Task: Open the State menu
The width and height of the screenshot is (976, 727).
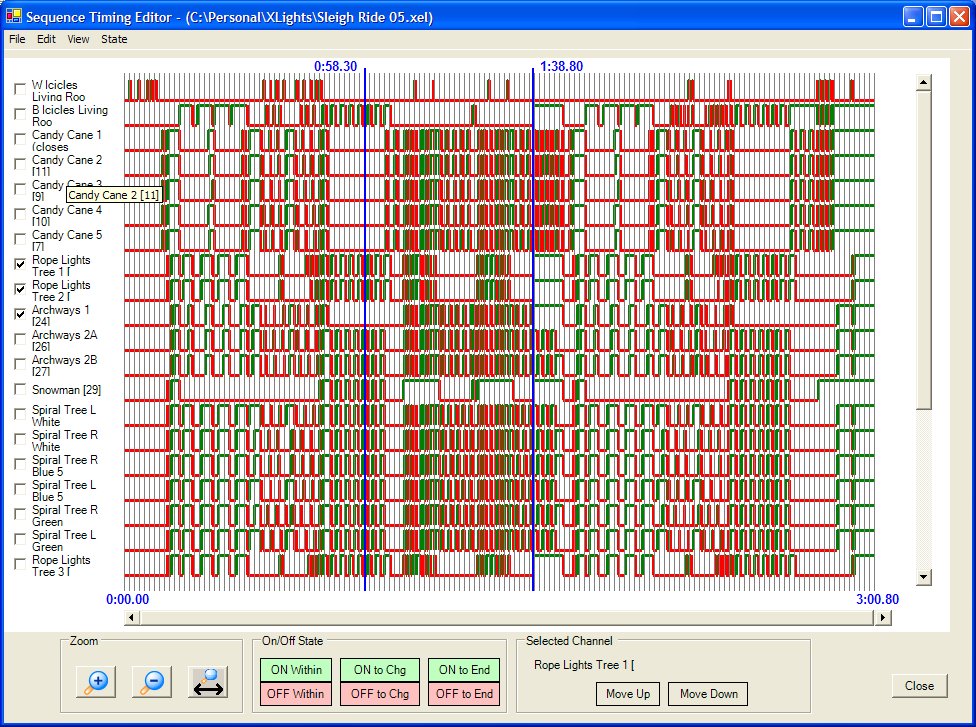Action: [x=114, y=39]
